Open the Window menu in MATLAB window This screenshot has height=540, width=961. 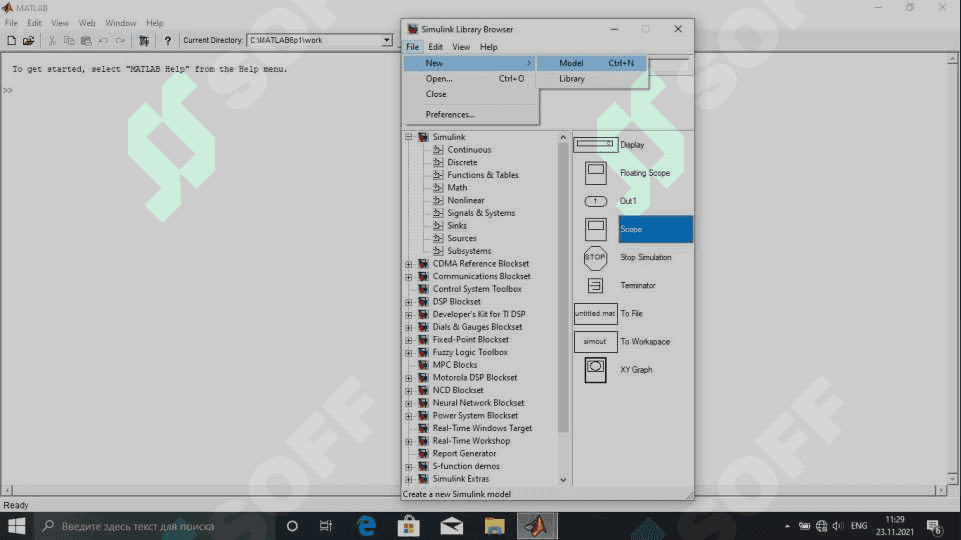120,23
